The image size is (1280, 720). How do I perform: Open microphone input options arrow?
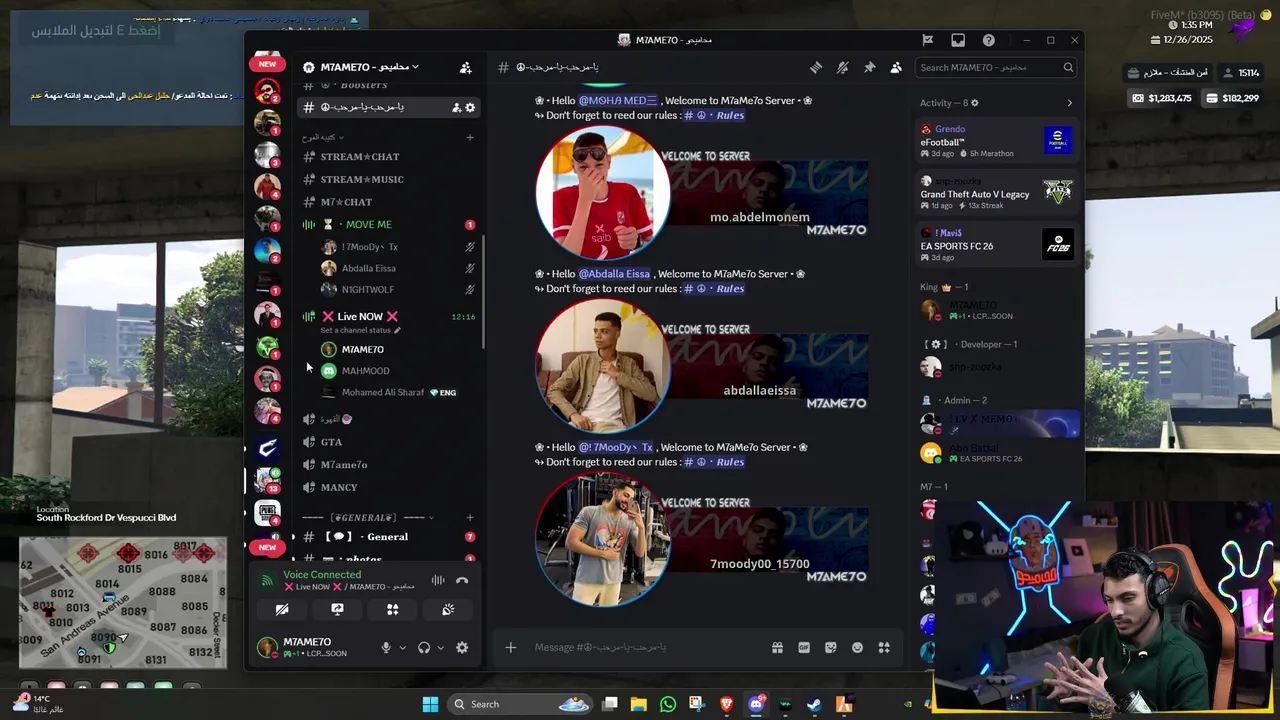[x=403, y=647]
